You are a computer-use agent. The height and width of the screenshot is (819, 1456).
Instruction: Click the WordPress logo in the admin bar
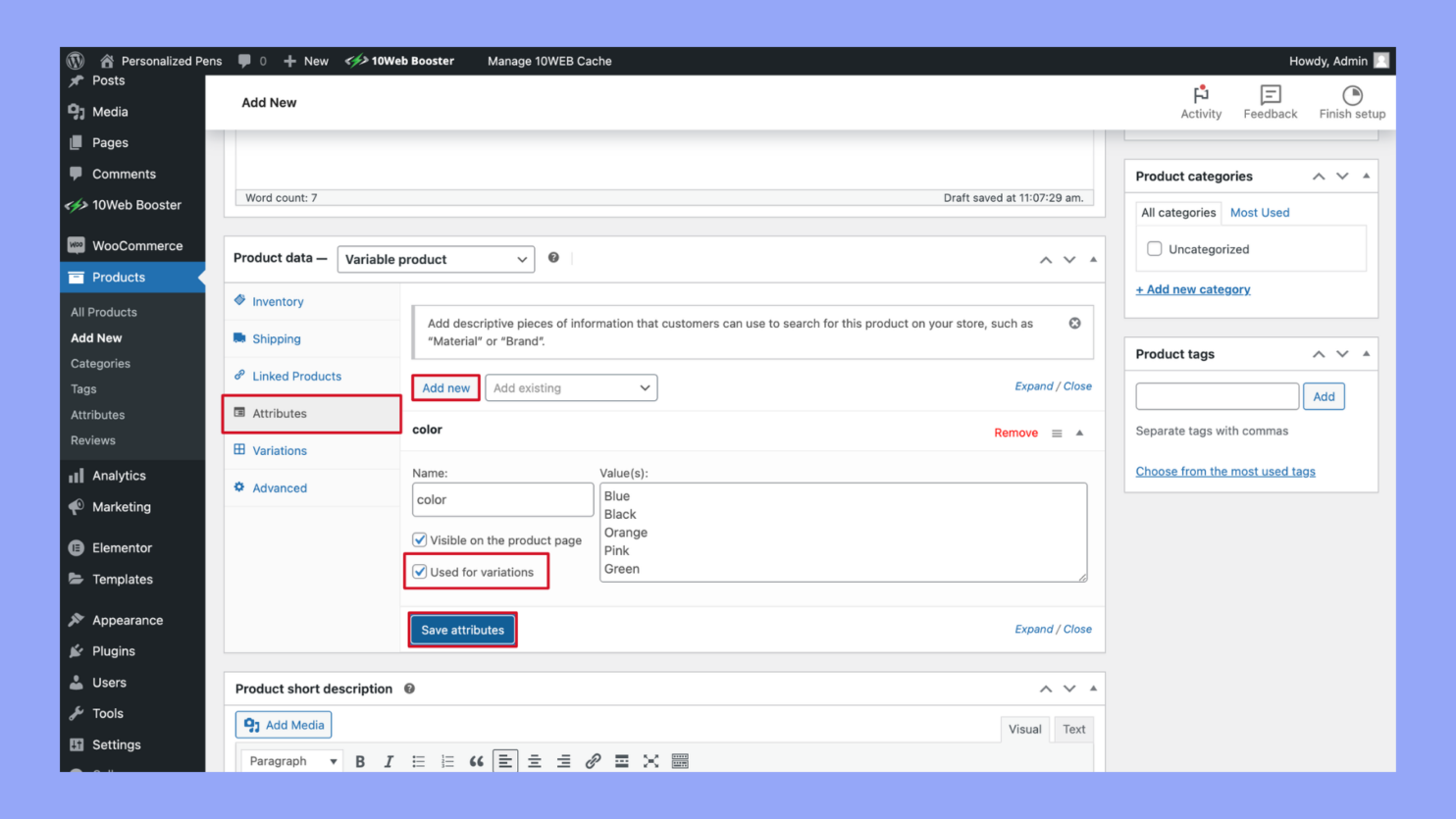click(76, 60)
